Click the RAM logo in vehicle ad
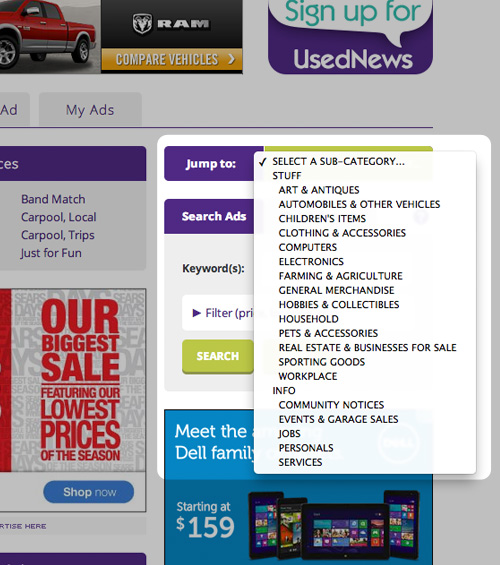The image size is (500, 565). 171,24
